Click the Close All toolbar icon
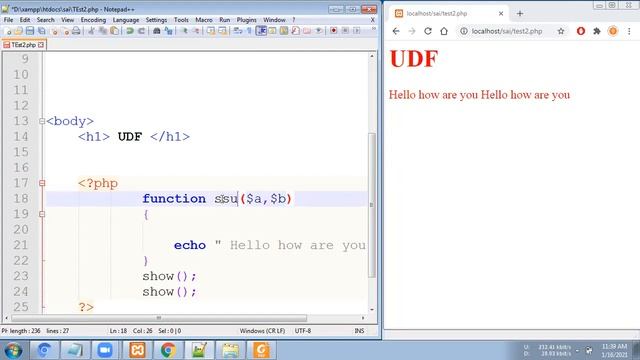640x360 pixels. pos(65,31)
